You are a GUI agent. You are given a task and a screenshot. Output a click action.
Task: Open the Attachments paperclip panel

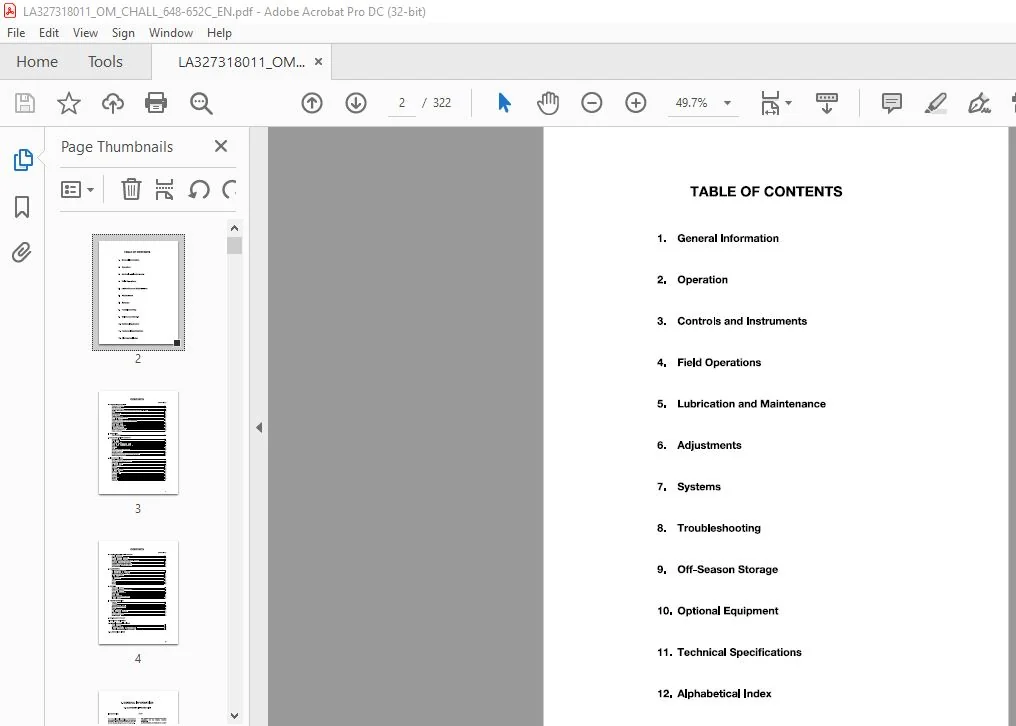(21, 252)
